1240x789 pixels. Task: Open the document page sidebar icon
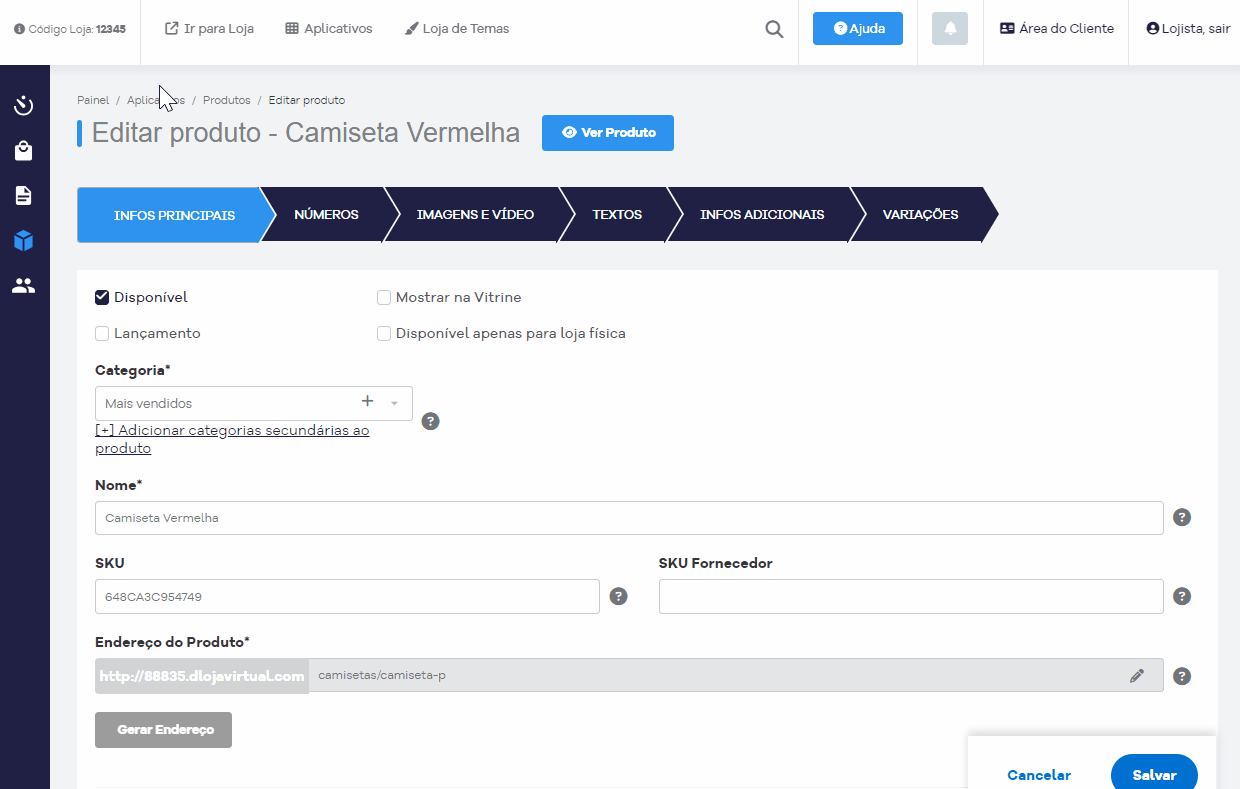click(24, 196)
